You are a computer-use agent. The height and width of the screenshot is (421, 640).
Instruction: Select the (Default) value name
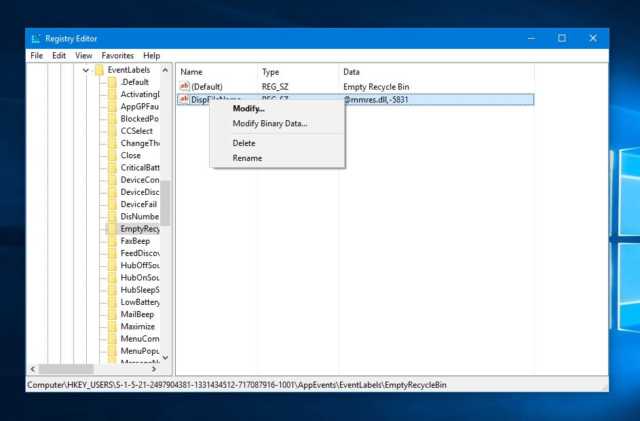207,87
